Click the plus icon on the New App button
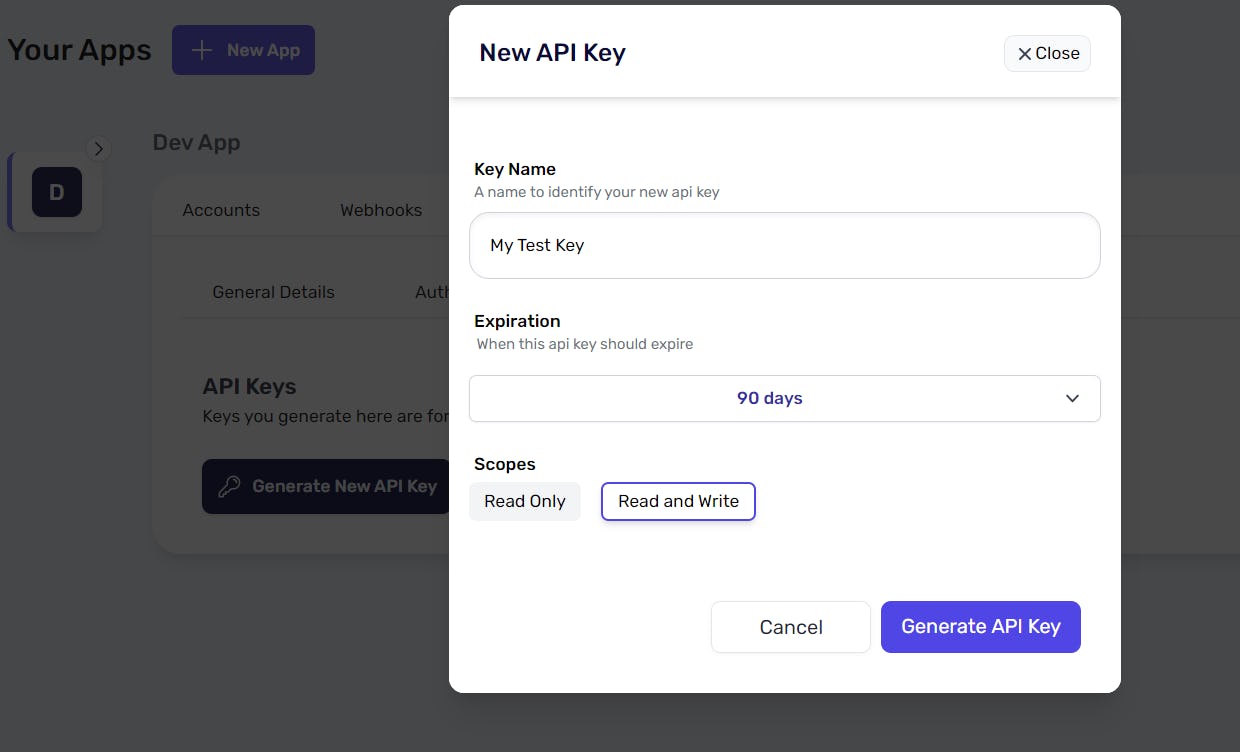This screenshot has height=752, width=1240. coord(204,49)
